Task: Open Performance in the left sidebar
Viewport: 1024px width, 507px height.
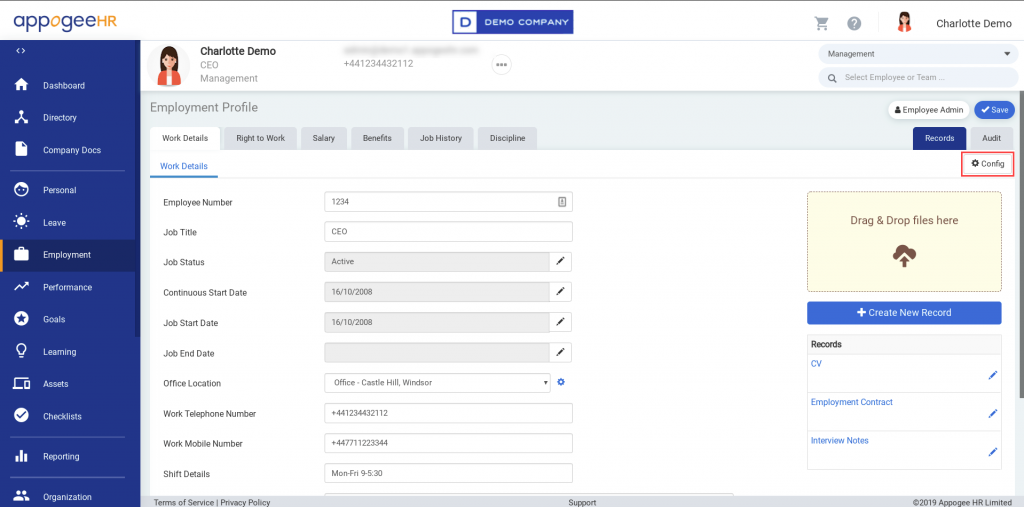Action: pos(67,287)
